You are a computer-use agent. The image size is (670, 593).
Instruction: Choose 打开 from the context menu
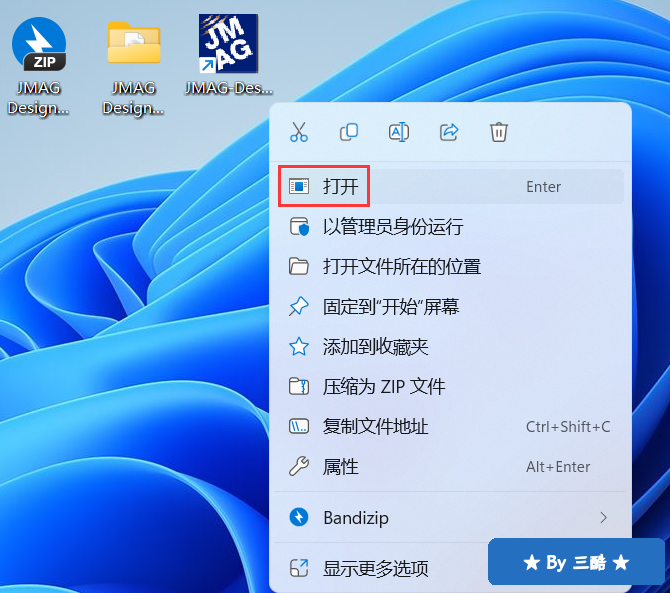451,186
